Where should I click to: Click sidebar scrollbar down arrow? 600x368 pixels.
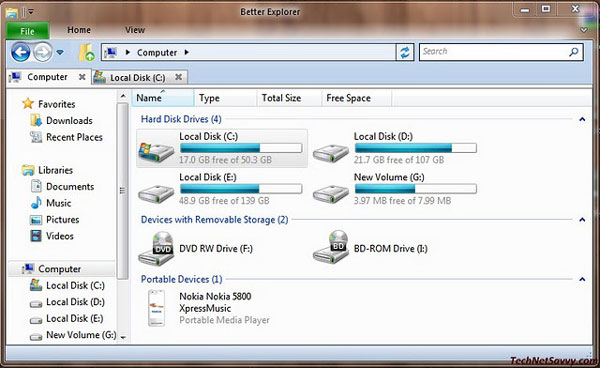(x=123, y=337)
